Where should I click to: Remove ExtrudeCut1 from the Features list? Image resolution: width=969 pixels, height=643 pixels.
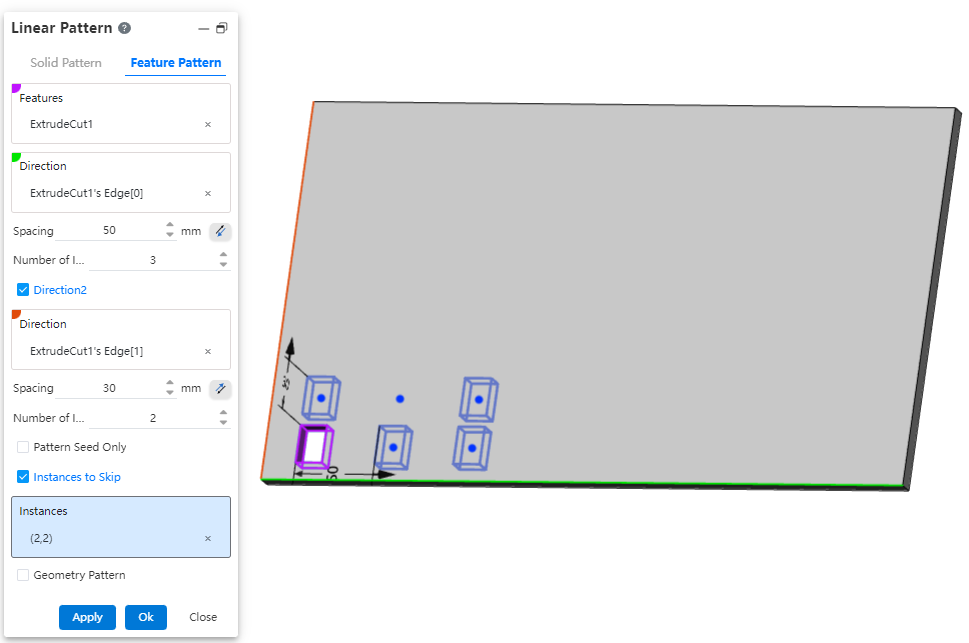click(x=208, y=124)
